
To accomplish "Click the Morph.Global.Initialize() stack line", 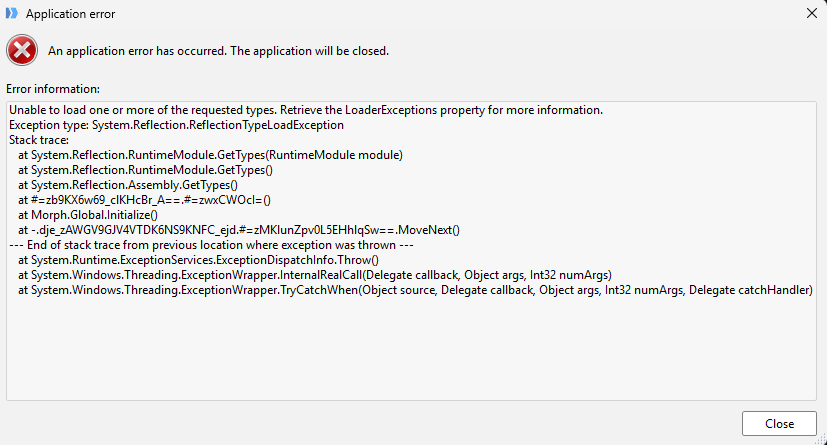I will click(88, 215).
